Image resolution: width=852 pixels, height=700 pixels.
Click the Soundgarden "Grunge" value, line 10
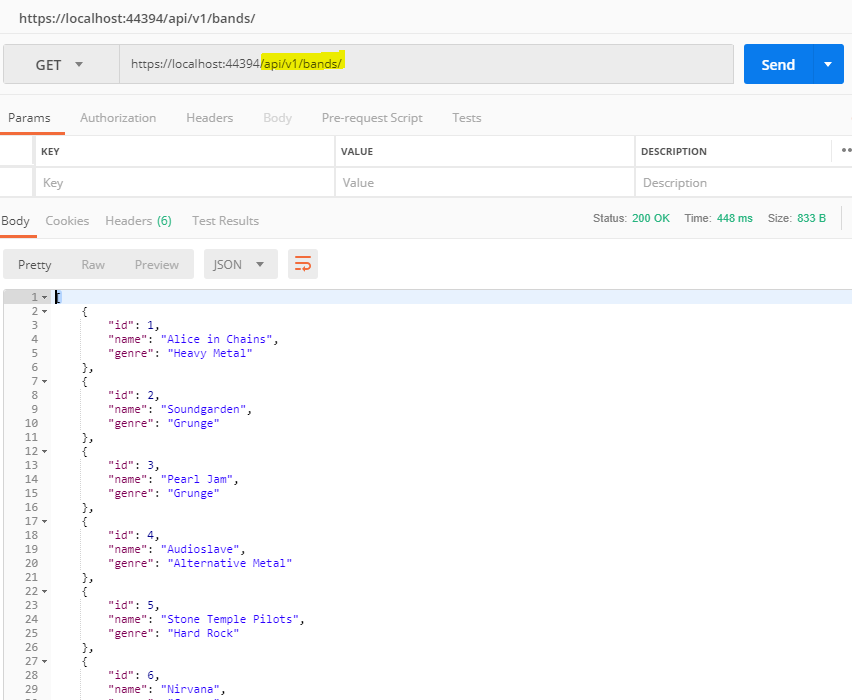pyautogui.click(x=193, y=423)
